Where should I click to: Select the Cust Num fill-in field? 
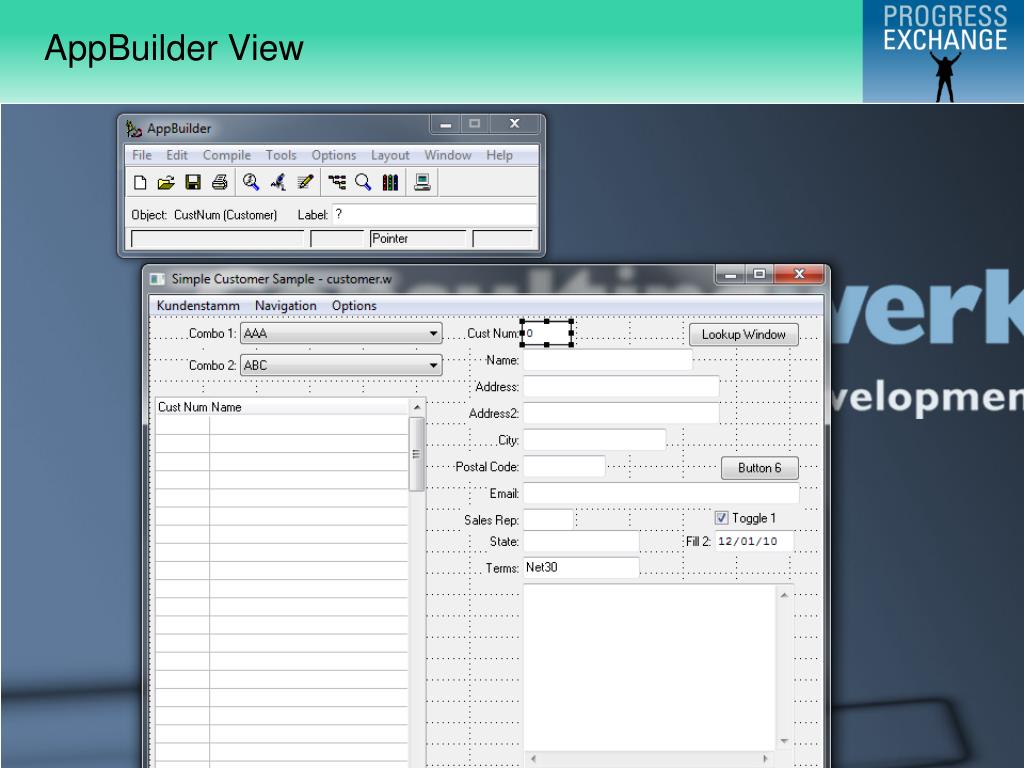547,333
